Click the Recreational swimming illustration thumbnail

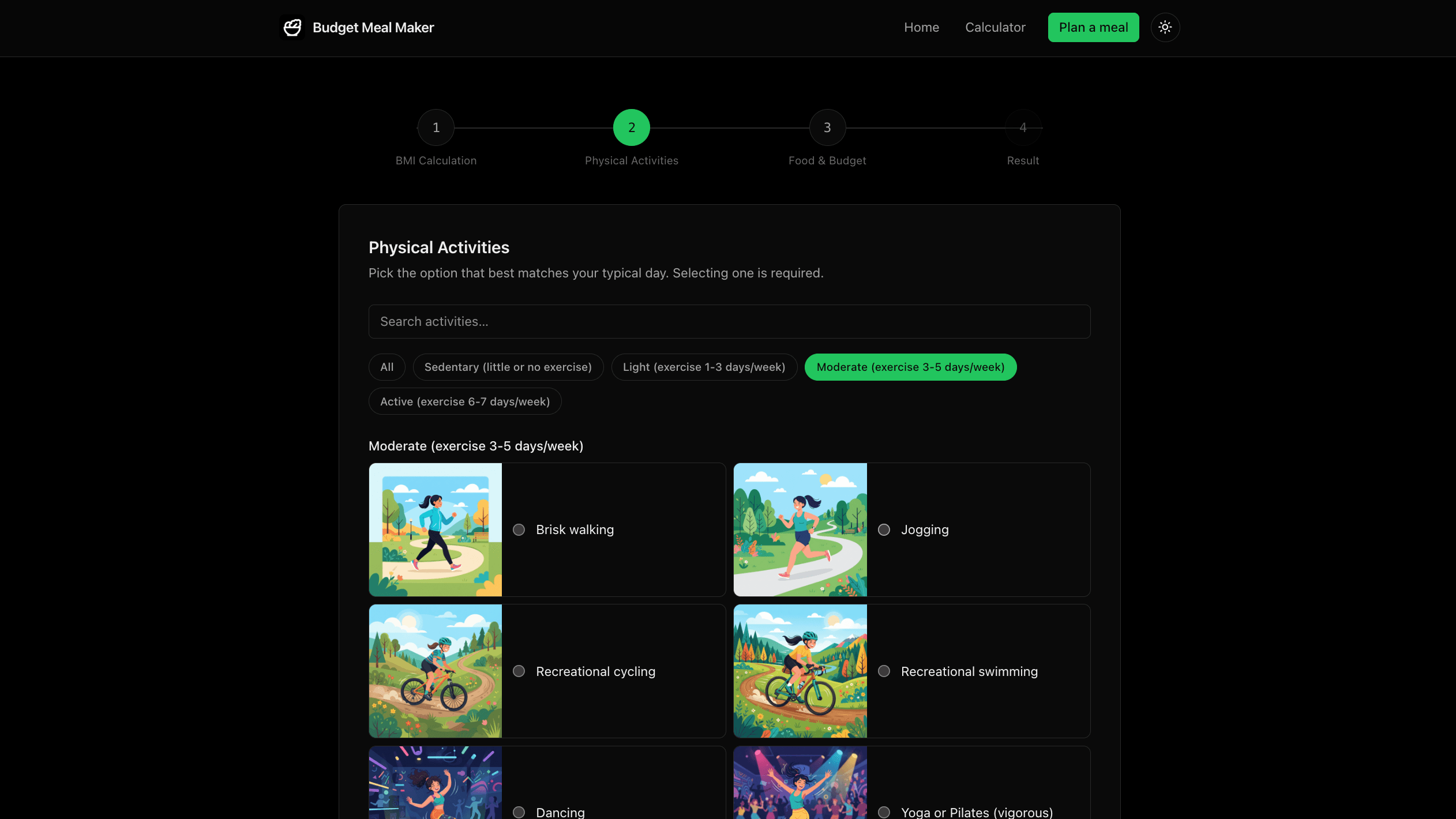point(800,671)
